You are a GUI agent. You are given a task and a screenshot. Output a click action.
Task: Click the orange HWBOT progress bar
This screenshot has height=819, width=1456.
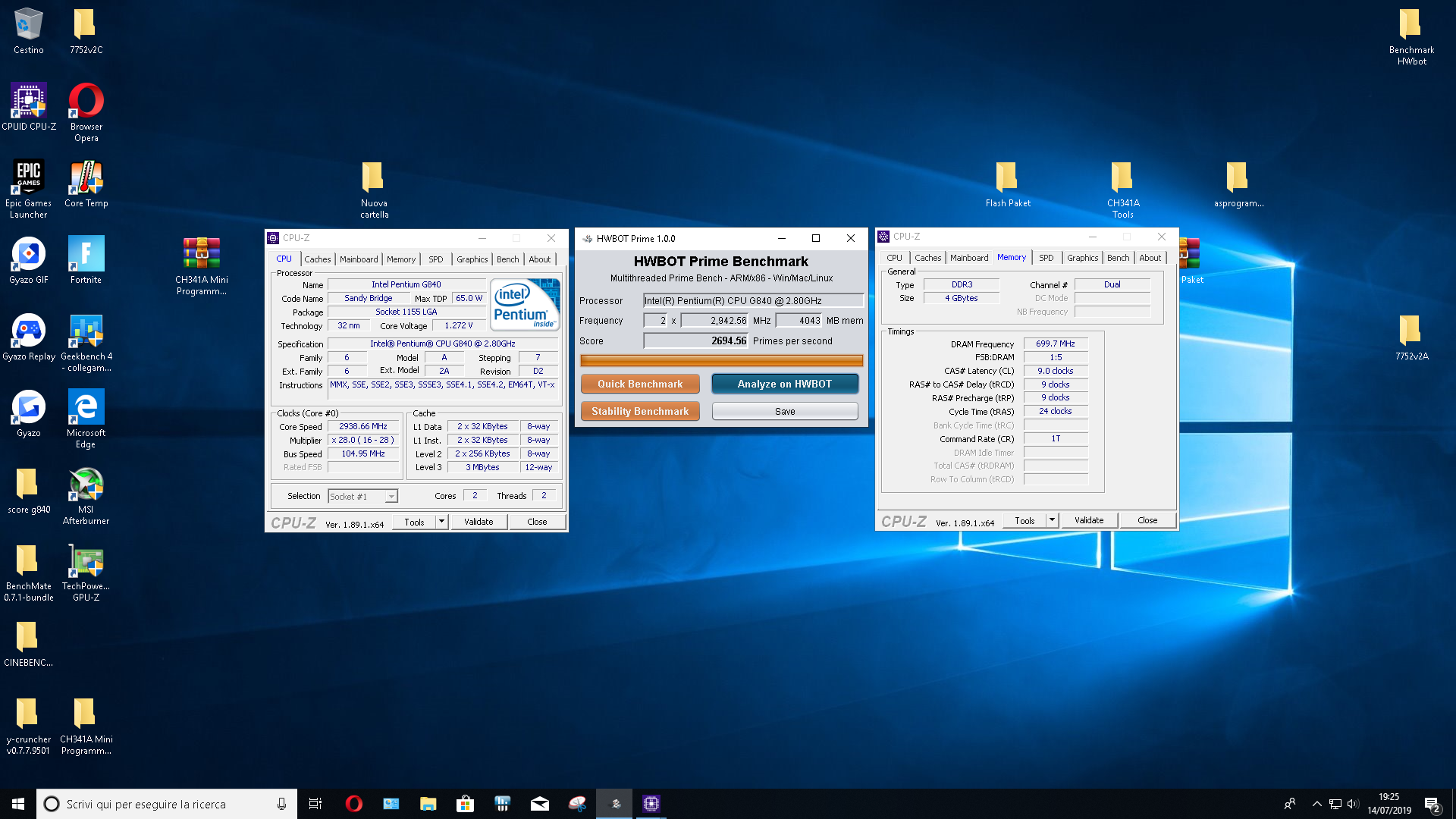(x=721, y=361)
